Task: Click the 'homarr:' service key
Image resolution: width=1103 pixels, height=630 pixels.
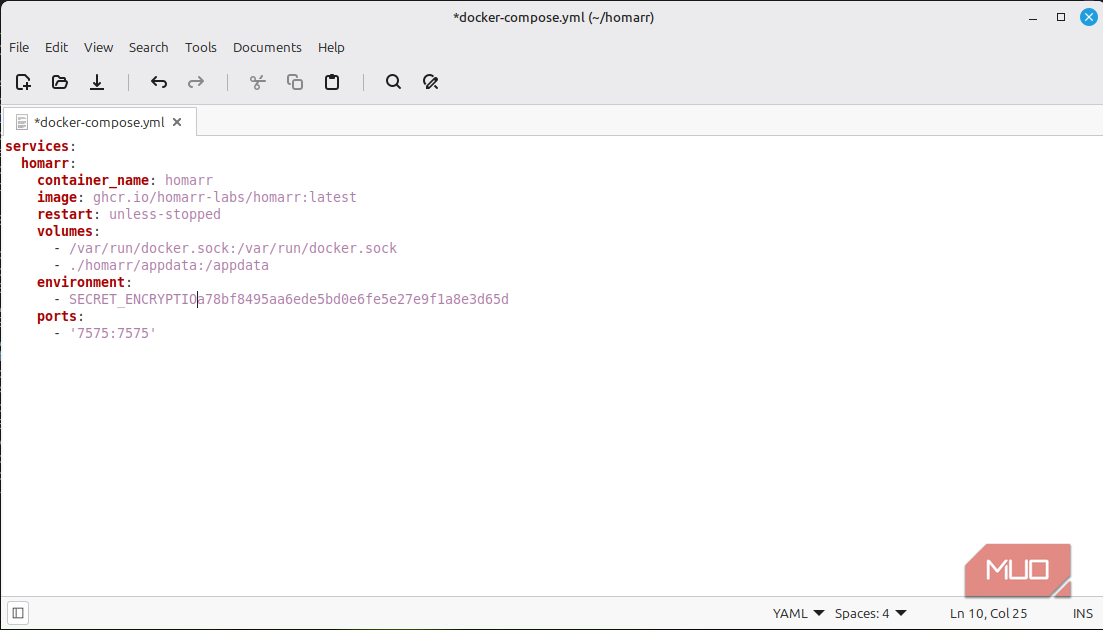Action: pos(49,163)
